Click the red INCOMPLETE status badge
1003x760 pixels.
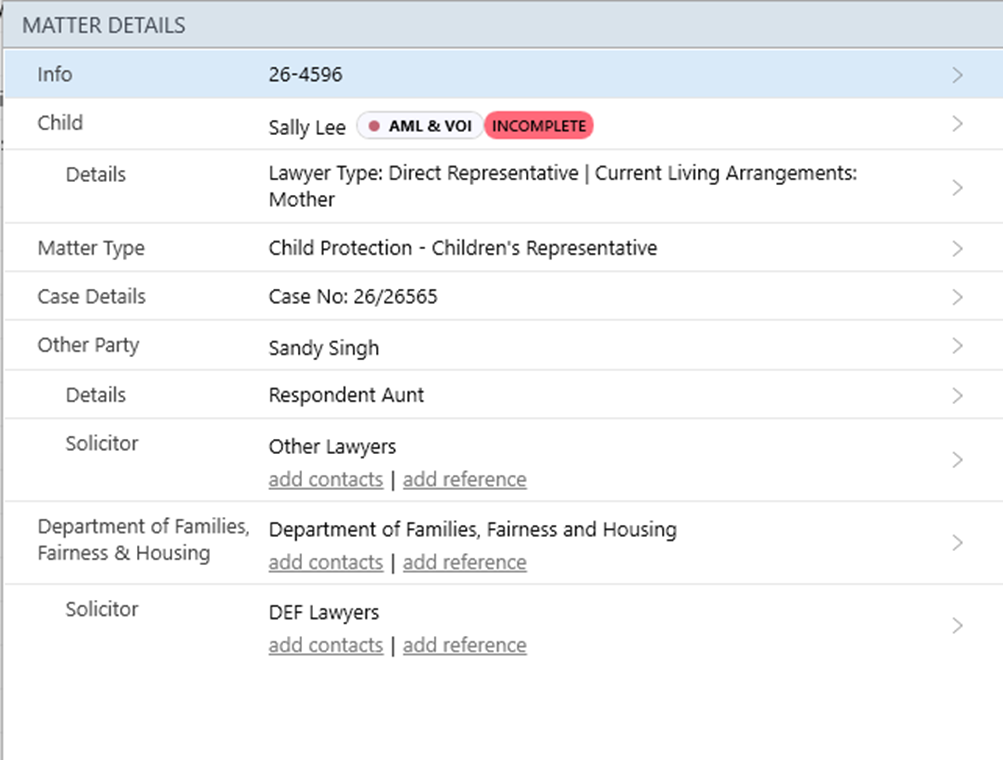[539, 126]
